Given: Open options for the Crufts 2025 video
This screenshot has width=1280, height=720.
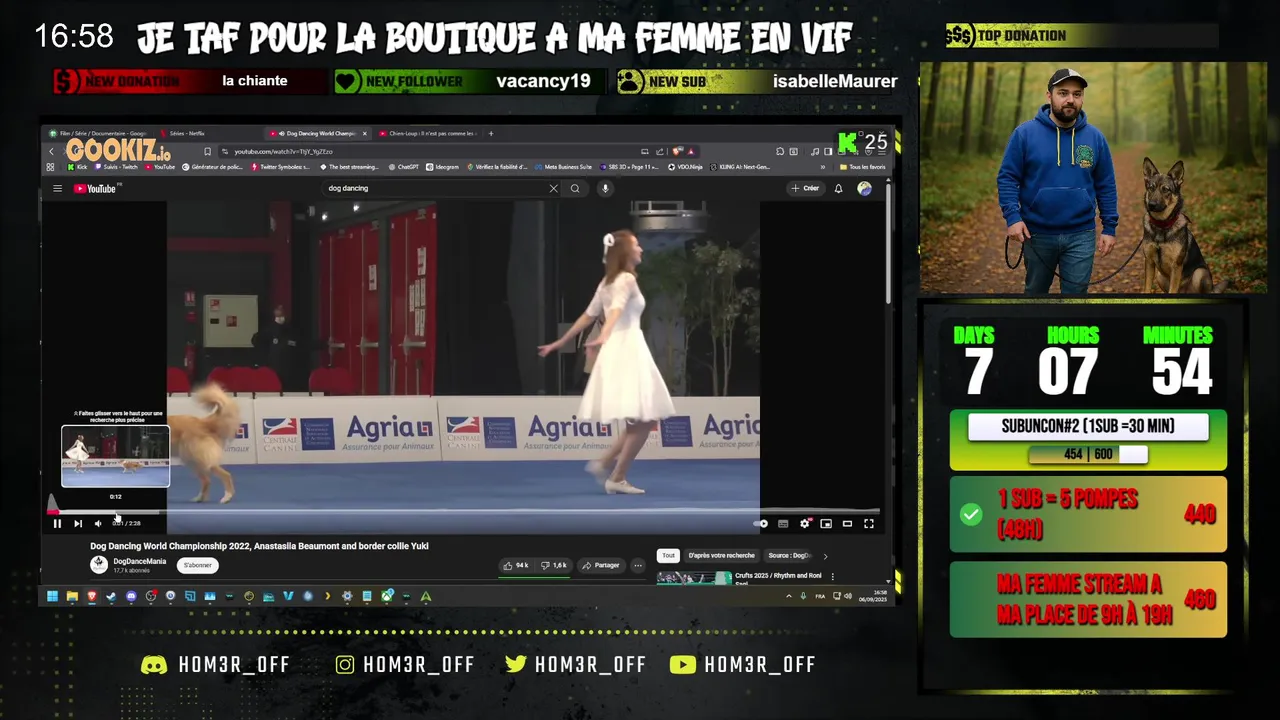Looking at the screenshot, I should (x=832, y=576).
